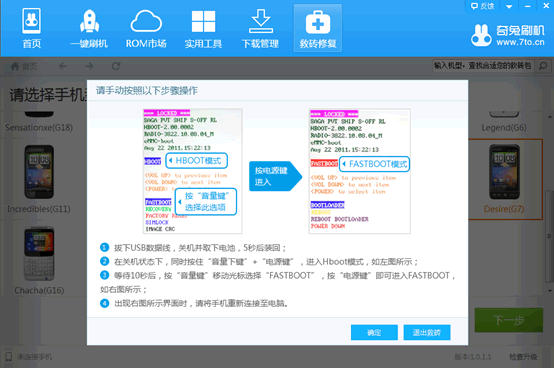Select the 救砖修复 tab
This screenshot has width=554, height=368.
(x=318, y=28)
